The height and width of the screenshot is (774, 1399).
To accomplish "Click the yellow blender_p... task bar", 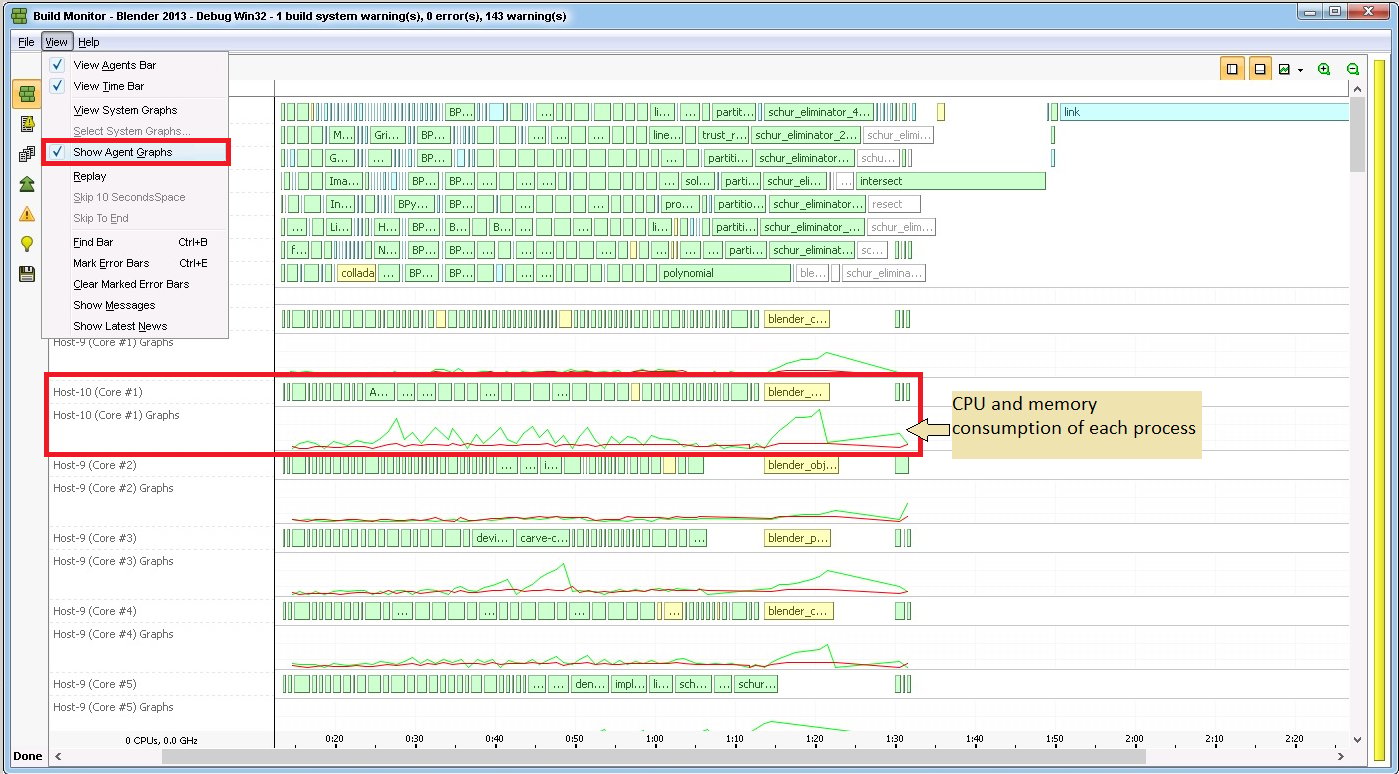I will click(798, 538).
